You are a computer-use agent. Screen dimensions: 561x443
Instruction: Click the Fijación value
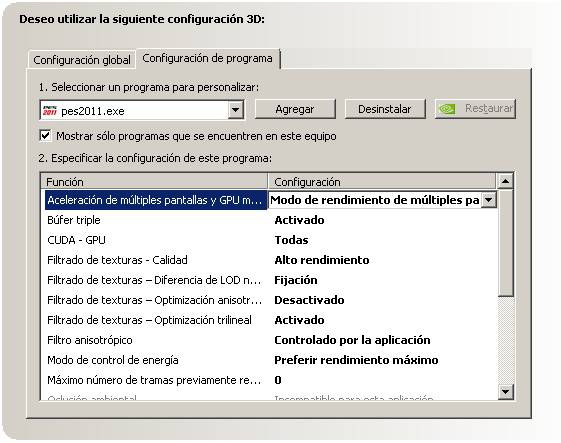[296, 280]
